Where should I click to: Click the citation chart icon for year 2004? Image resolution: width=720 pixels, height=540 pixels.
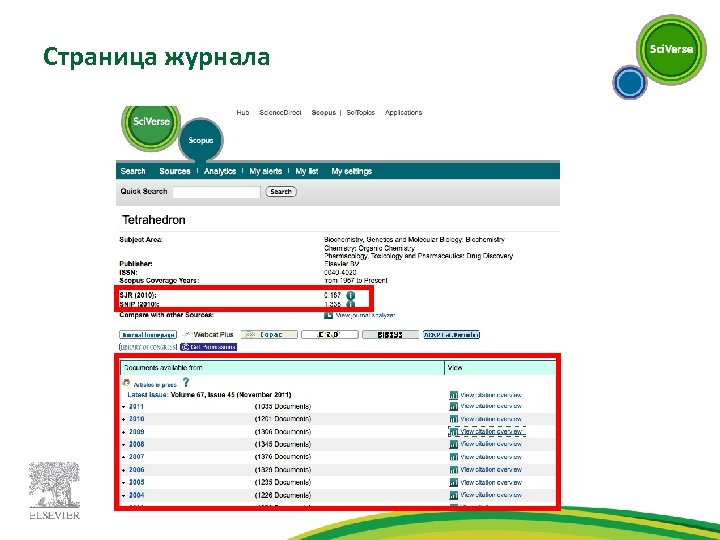(x=454, y=495)
